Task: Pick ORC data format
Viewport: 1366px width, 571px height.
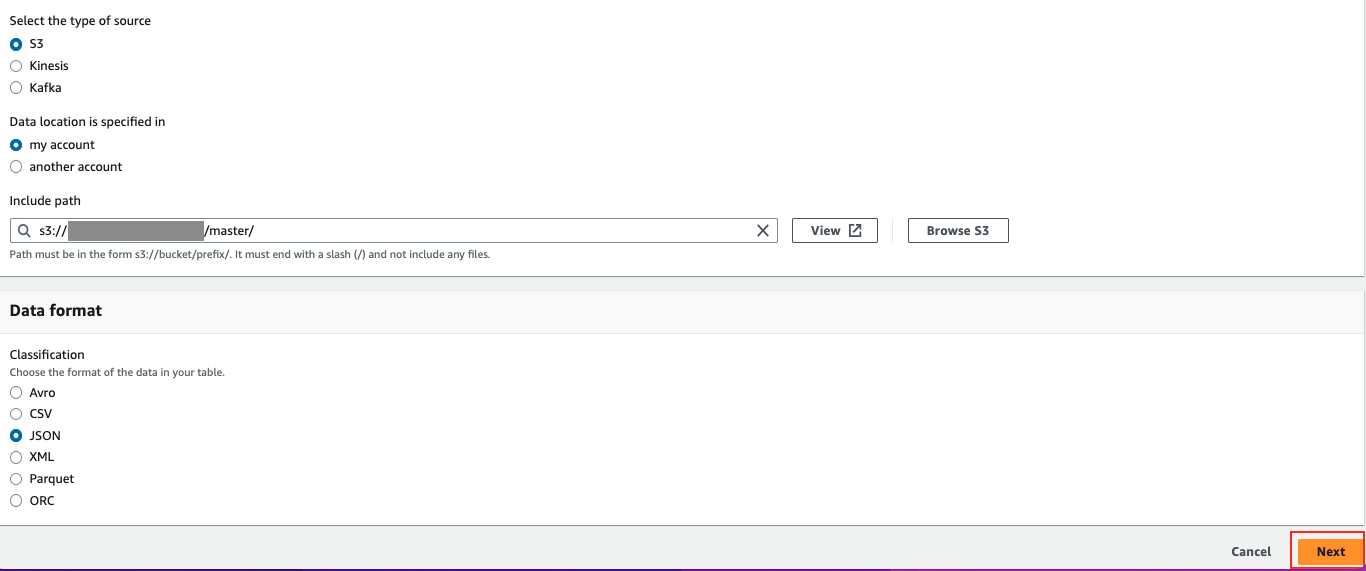Action: pos(16,501)
